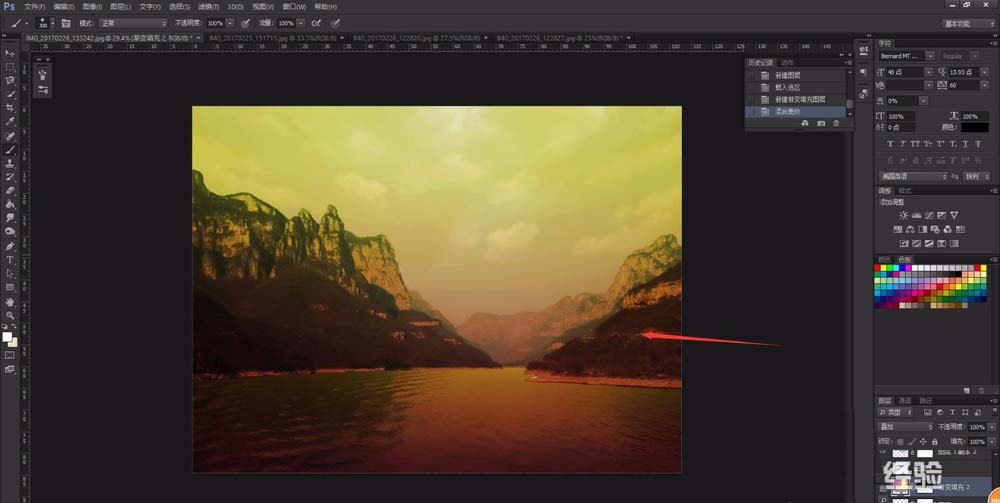The image size is (1000, 503).
Task: Pick the red swatch in Swatches
Action: tap(878, 268)
